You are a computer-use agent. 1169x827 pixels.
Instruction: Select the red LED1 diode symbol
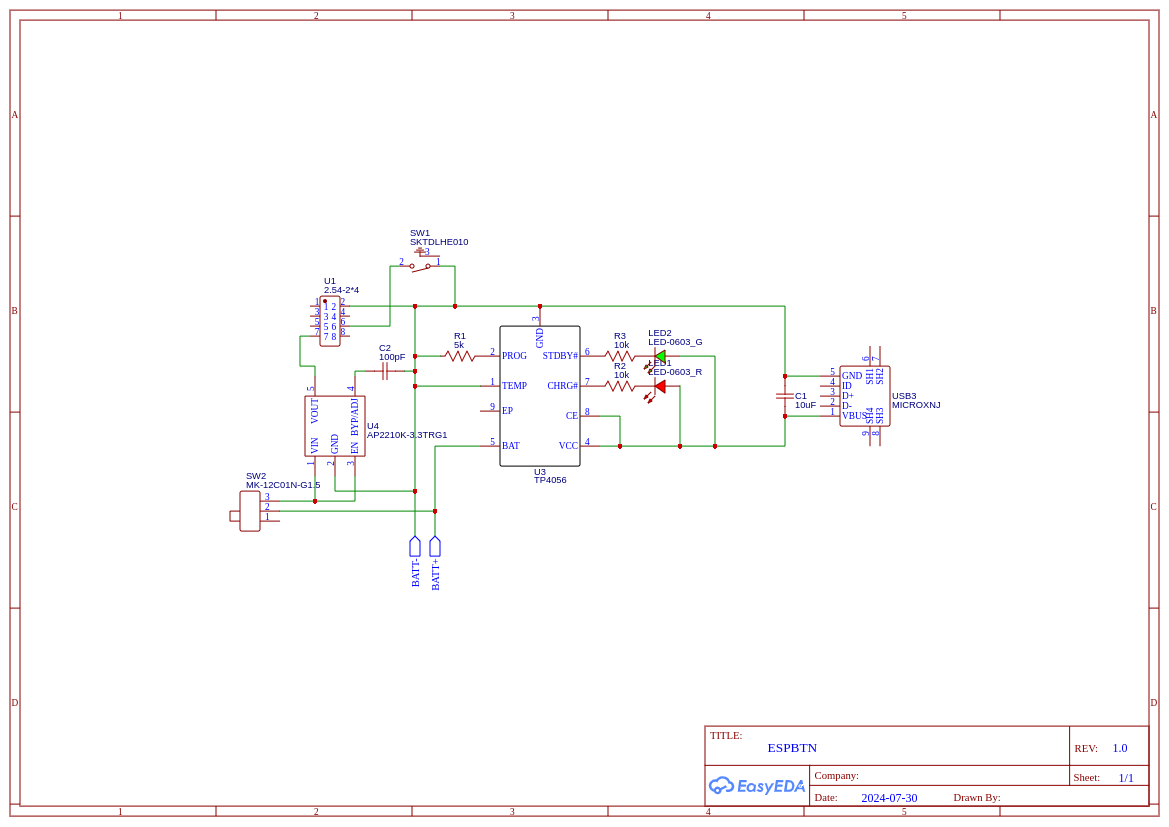(659, 386)
